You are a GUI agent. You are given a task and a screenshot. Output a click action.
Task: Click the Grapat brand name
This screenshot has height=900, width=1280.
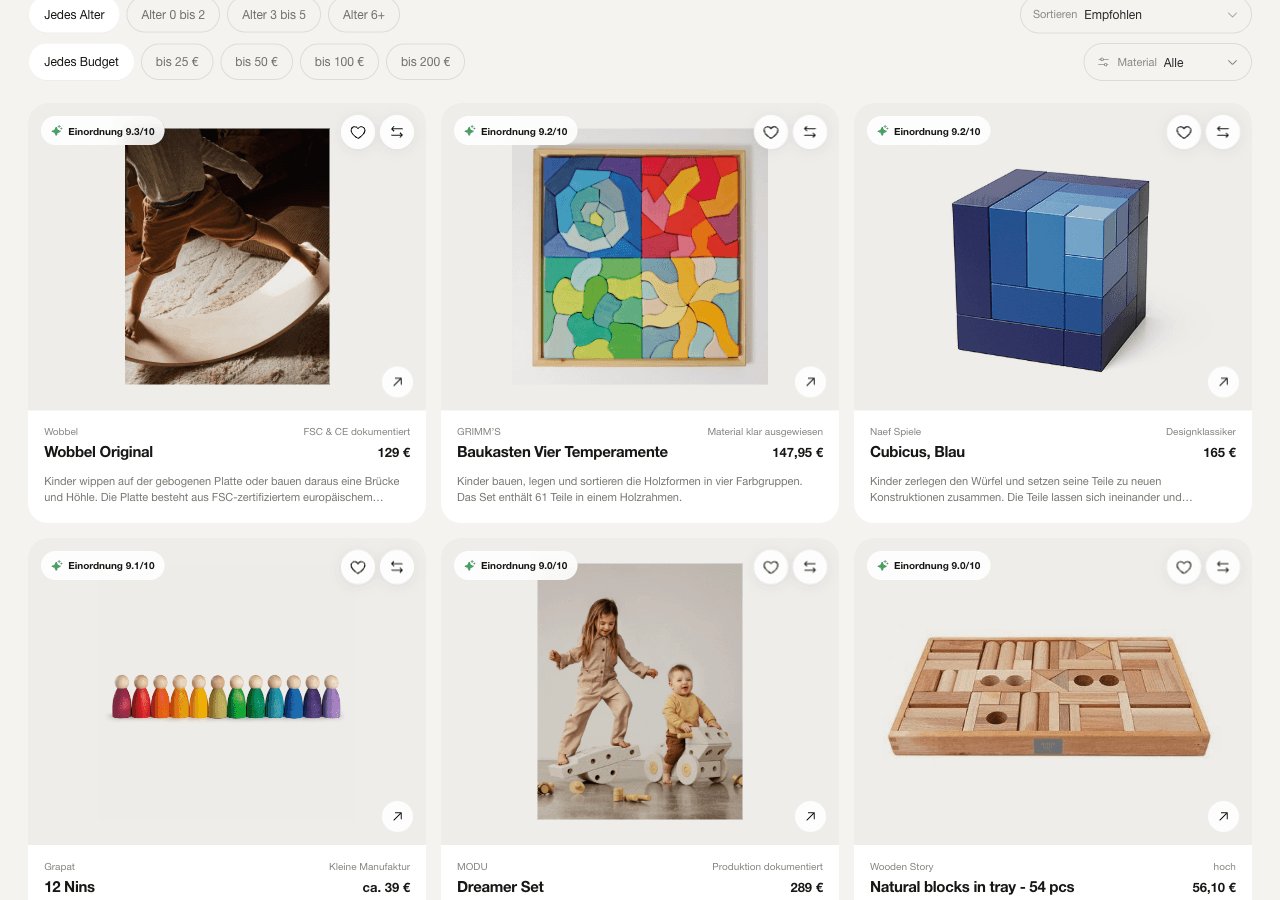tap(60, 867)
